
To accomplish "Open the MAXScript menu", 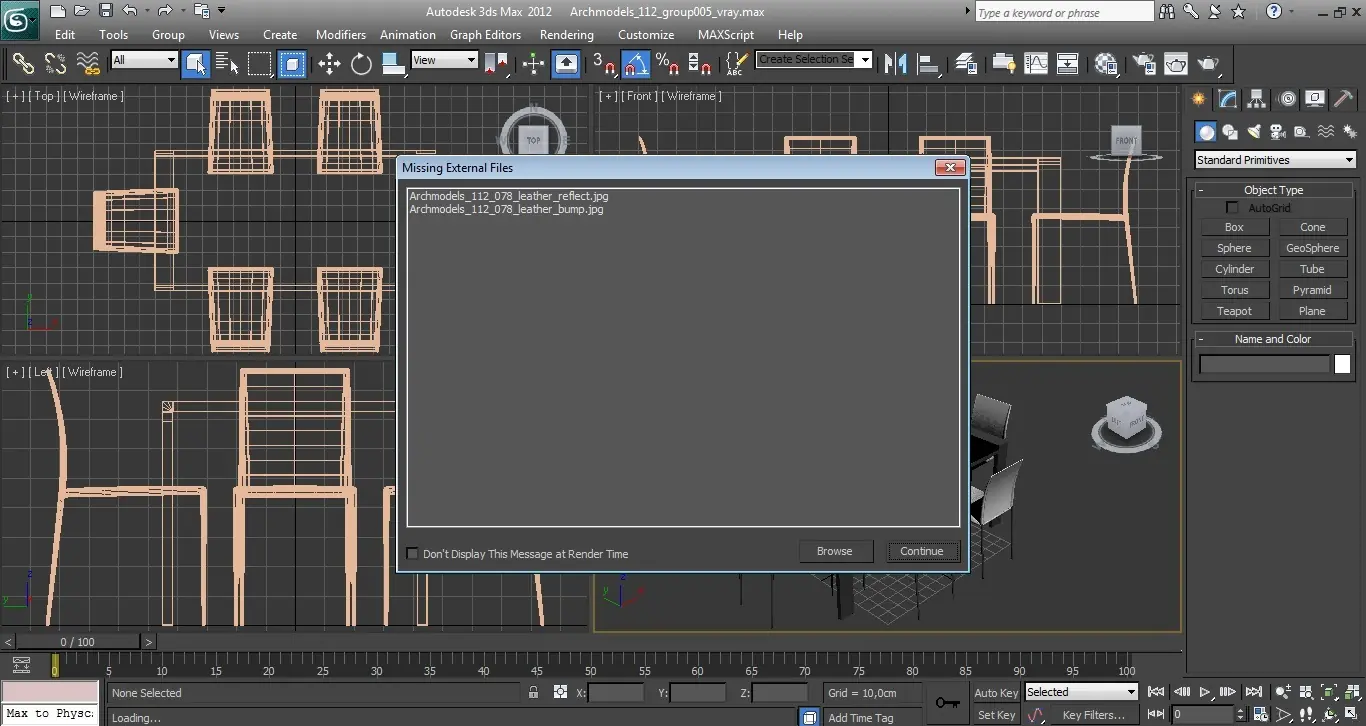I will click(x=726, y=35).
